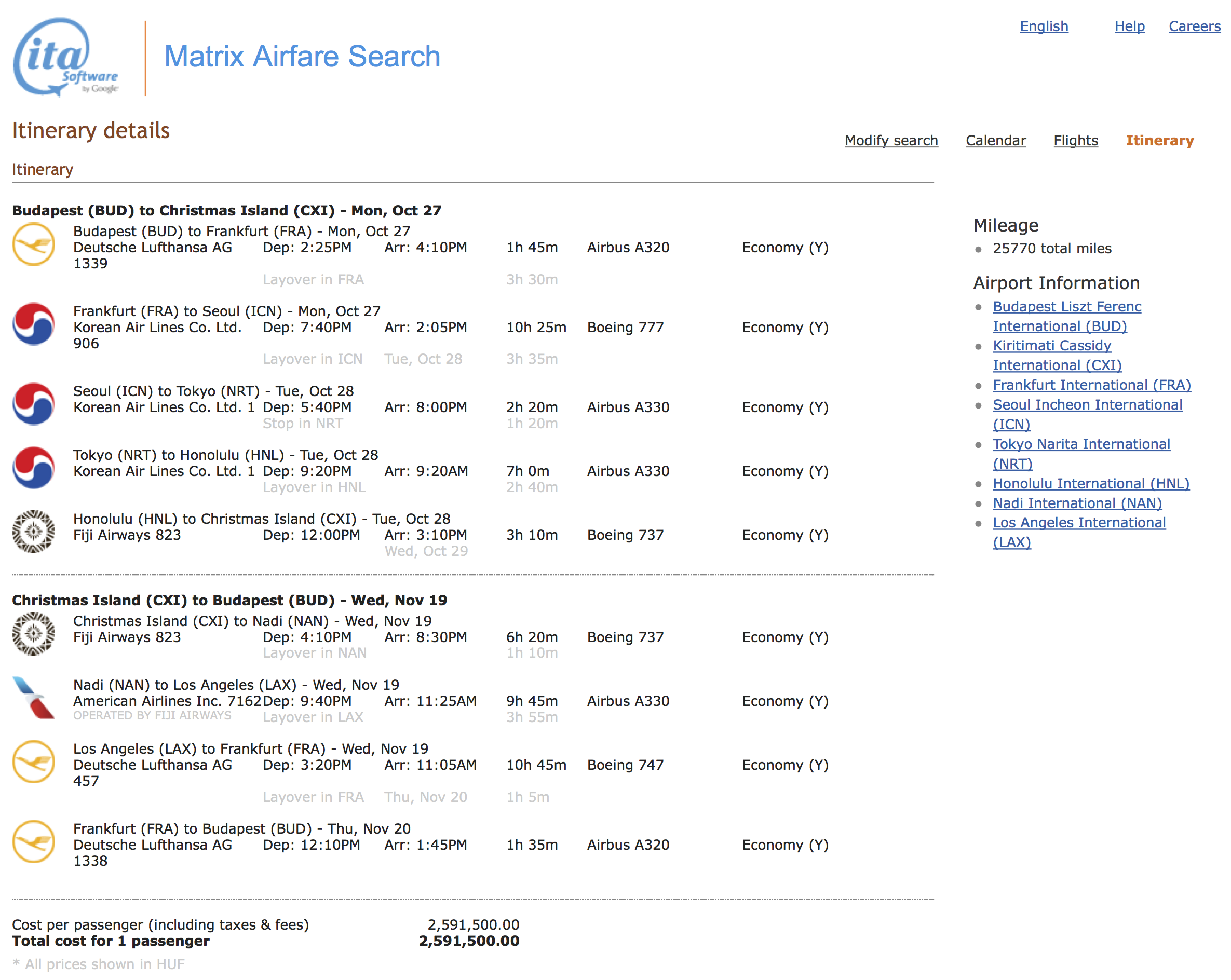The width and height of the screenshot is (1231, 980).
Task: Click Lufthansa logo for Budapest-Frankfurt flight
Action: click(34, 245)
